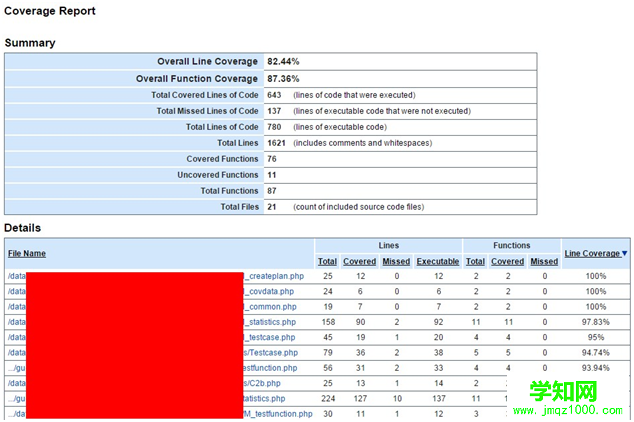This screenshot has width=634, height=422.
Task: Click 'includes comments and whitespaces' note
Action: 363,143
